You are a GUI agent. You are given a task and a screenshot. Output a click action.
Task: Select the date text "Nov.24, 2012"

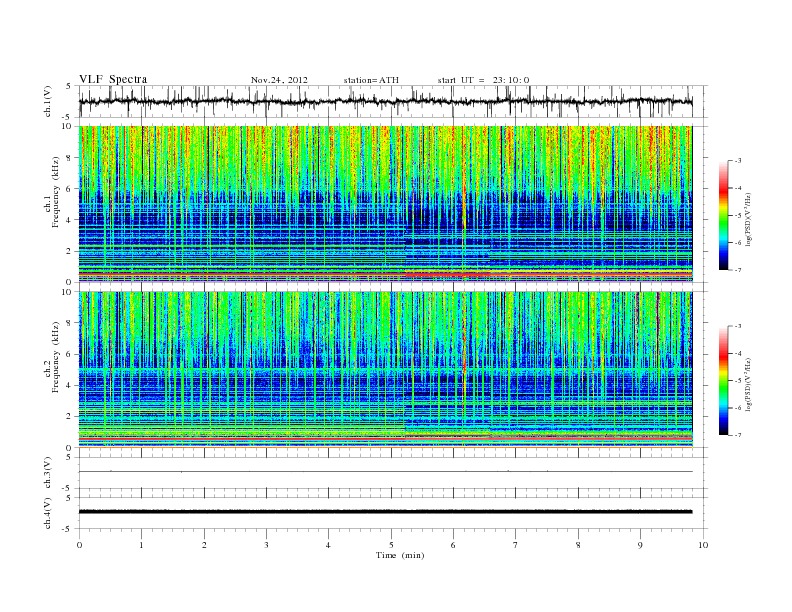pos(279,80)
